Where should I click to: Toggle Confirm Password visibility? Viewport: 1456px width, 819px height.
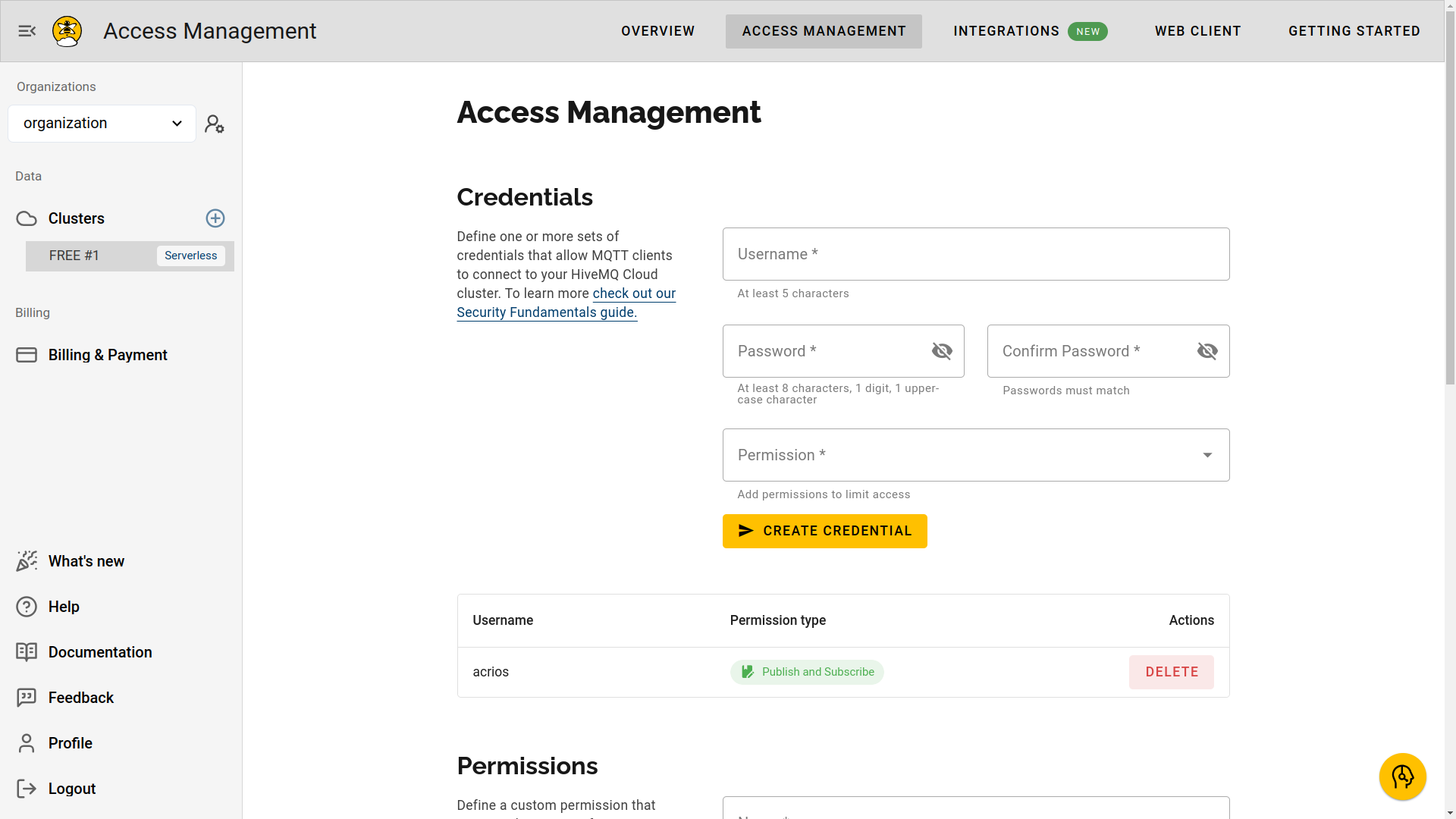point(1207,351)
